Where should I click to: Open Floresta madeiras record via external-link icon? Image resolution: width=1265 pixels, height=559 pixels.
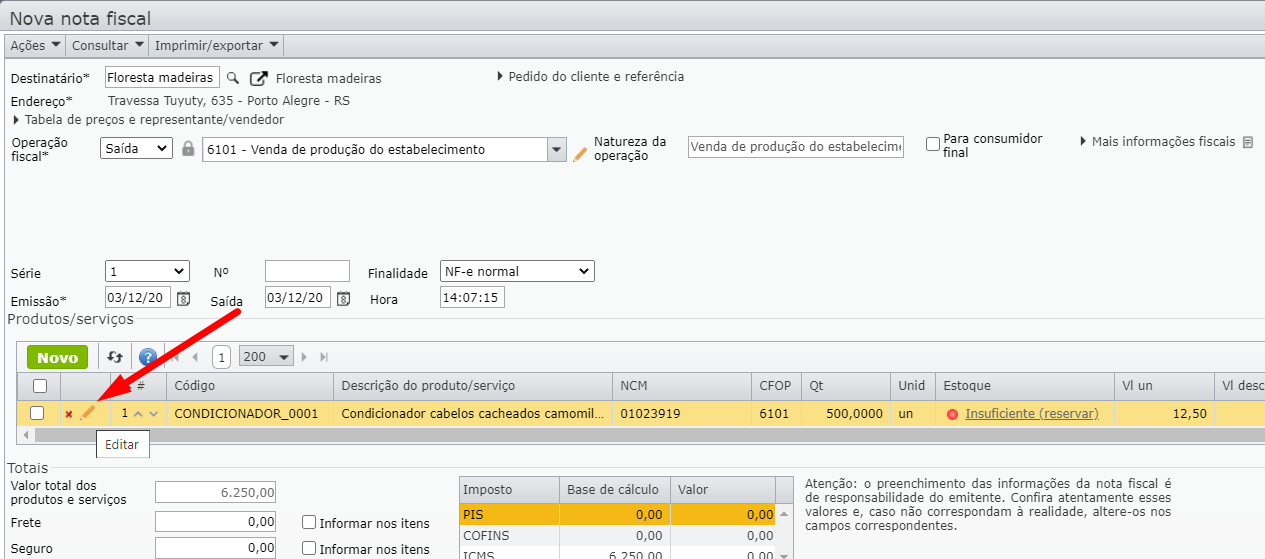coord(259,78)
